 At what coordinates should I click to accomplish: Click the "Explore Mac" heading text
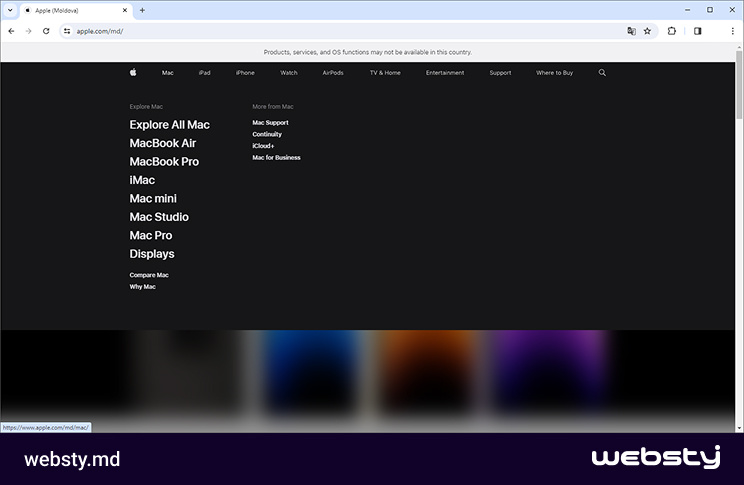[x=146, y=107]
